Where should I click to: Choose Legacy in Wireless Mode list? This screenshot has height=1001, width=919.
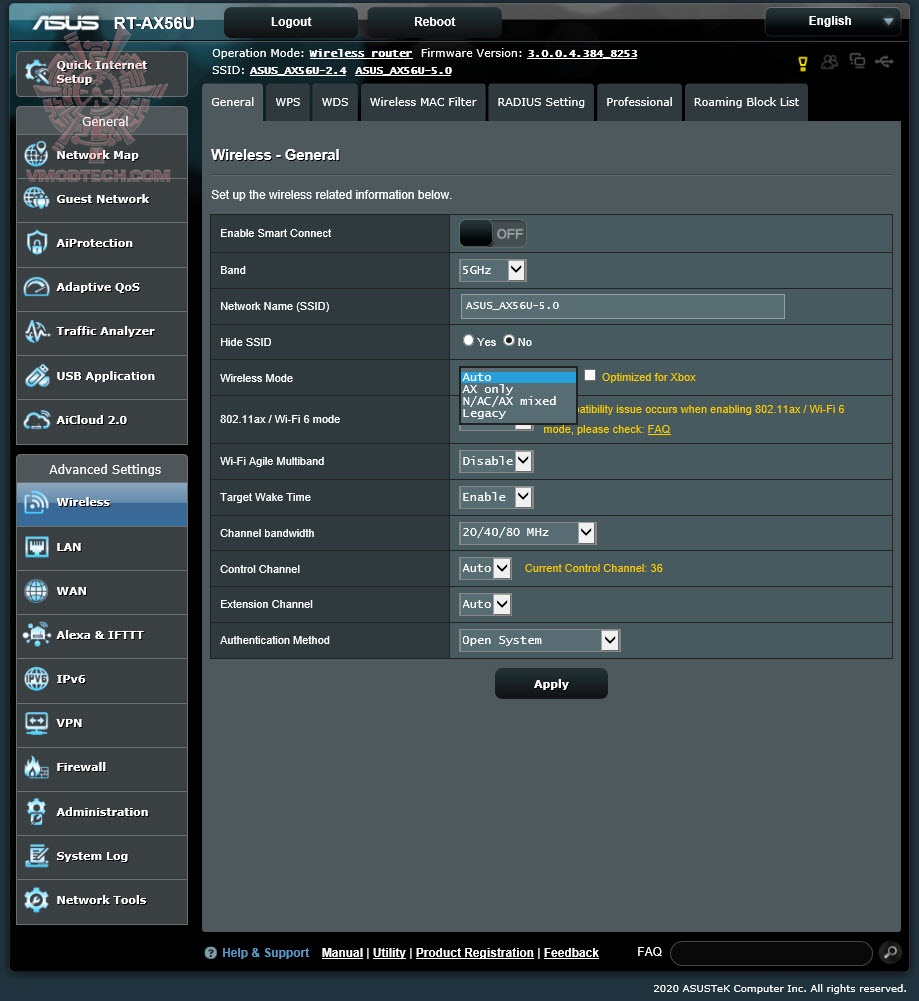point(518,413)
